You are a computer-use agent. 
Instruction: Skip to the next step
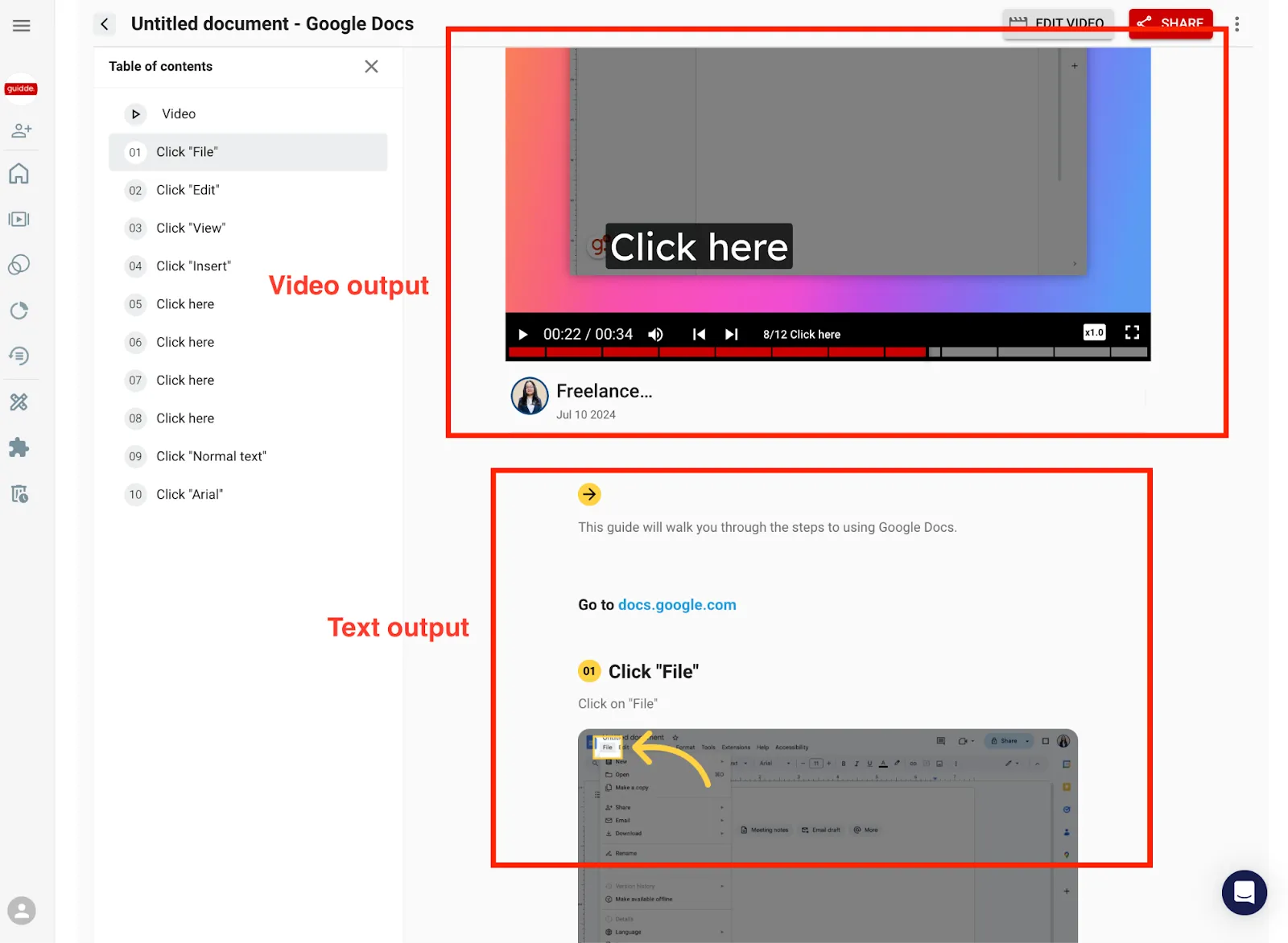click(732, 335)
